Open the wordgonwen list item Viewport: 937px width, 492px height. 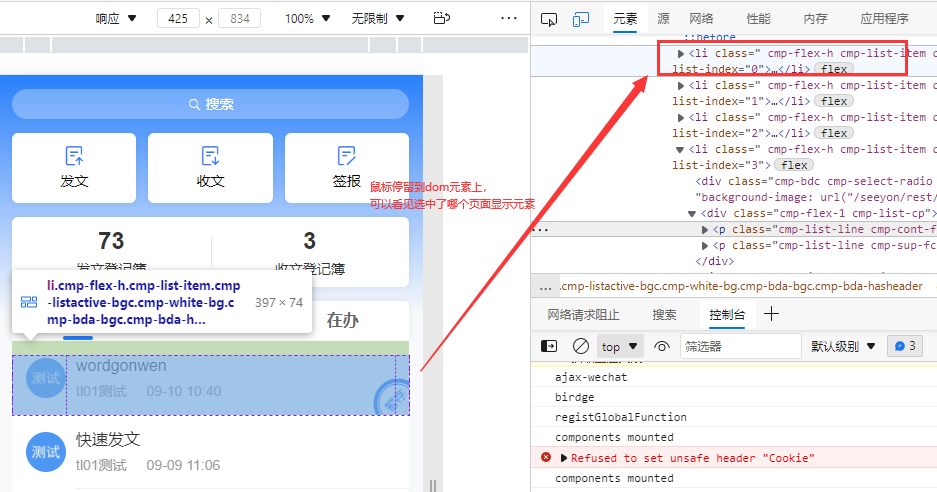(x=210, y=385)
